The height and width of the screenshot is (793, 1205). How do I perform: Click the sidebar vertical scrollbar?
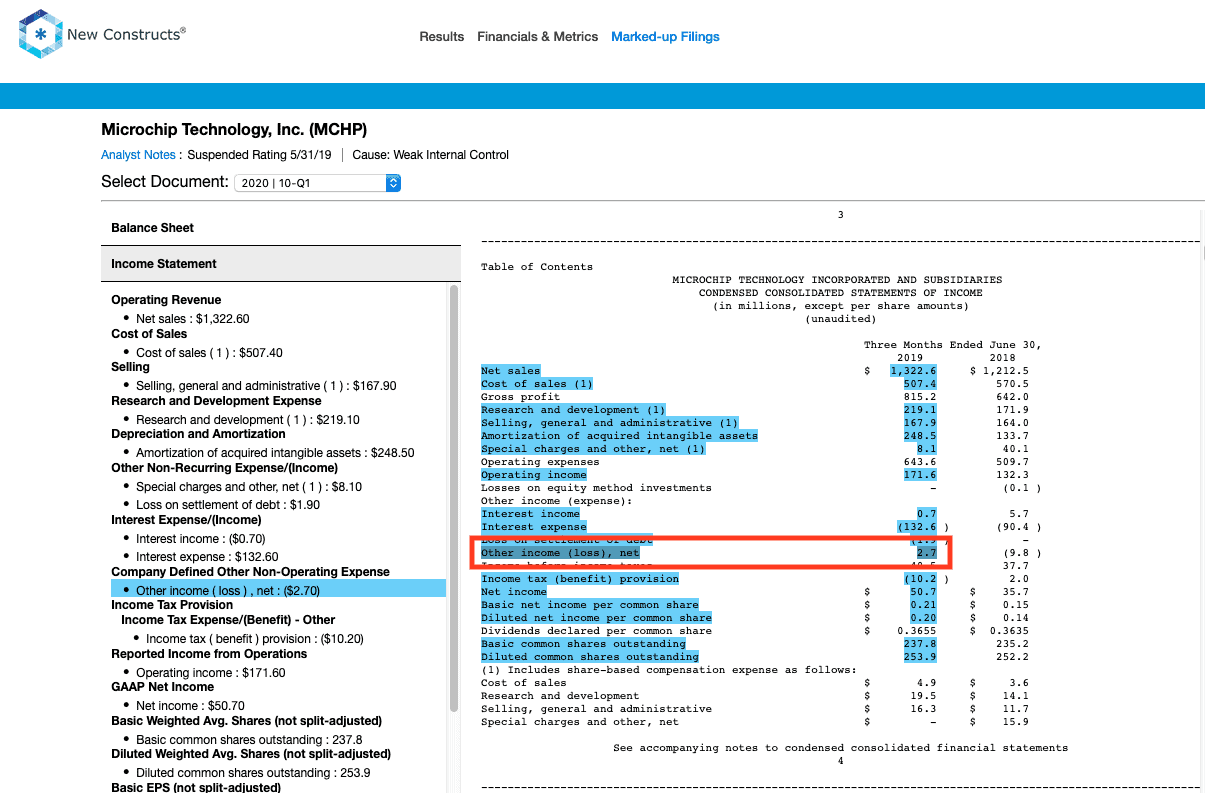tap(454, 500)
